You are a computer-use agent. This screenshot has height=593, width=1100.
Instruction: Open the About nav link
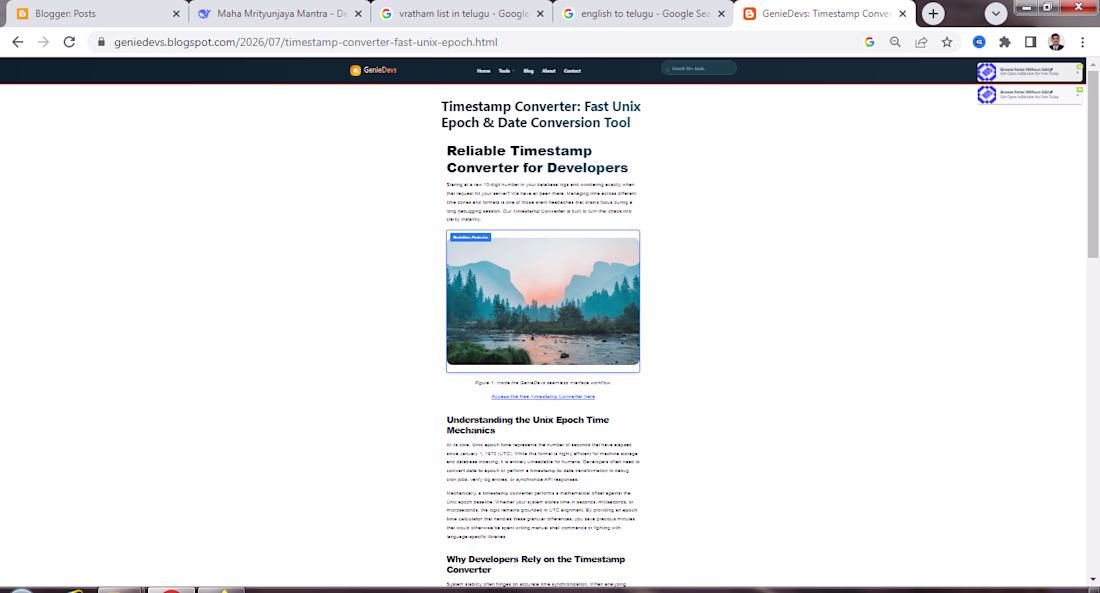click(x=549, y=71)
